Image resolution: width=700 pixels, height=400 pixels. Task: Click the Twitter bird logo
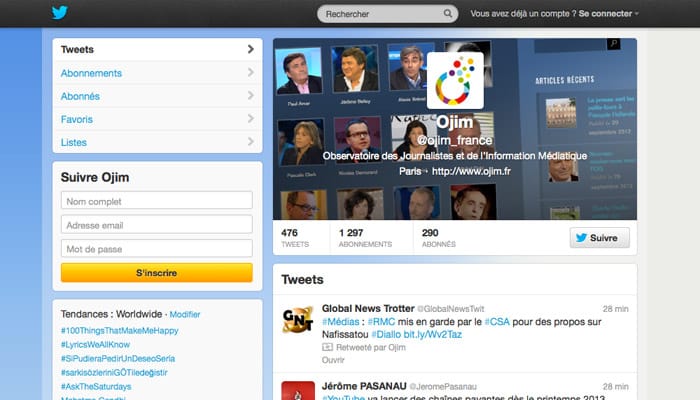(60, 13)
